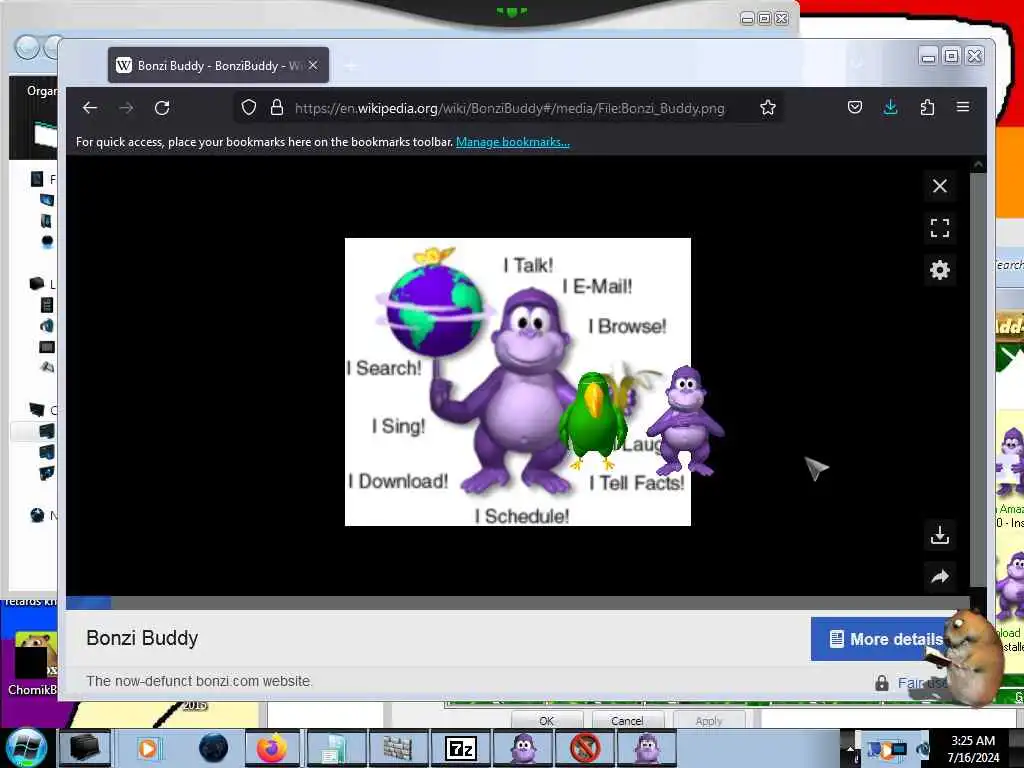Click Cancel in the background dialog
1024x768 pixels.
[628, 720]
